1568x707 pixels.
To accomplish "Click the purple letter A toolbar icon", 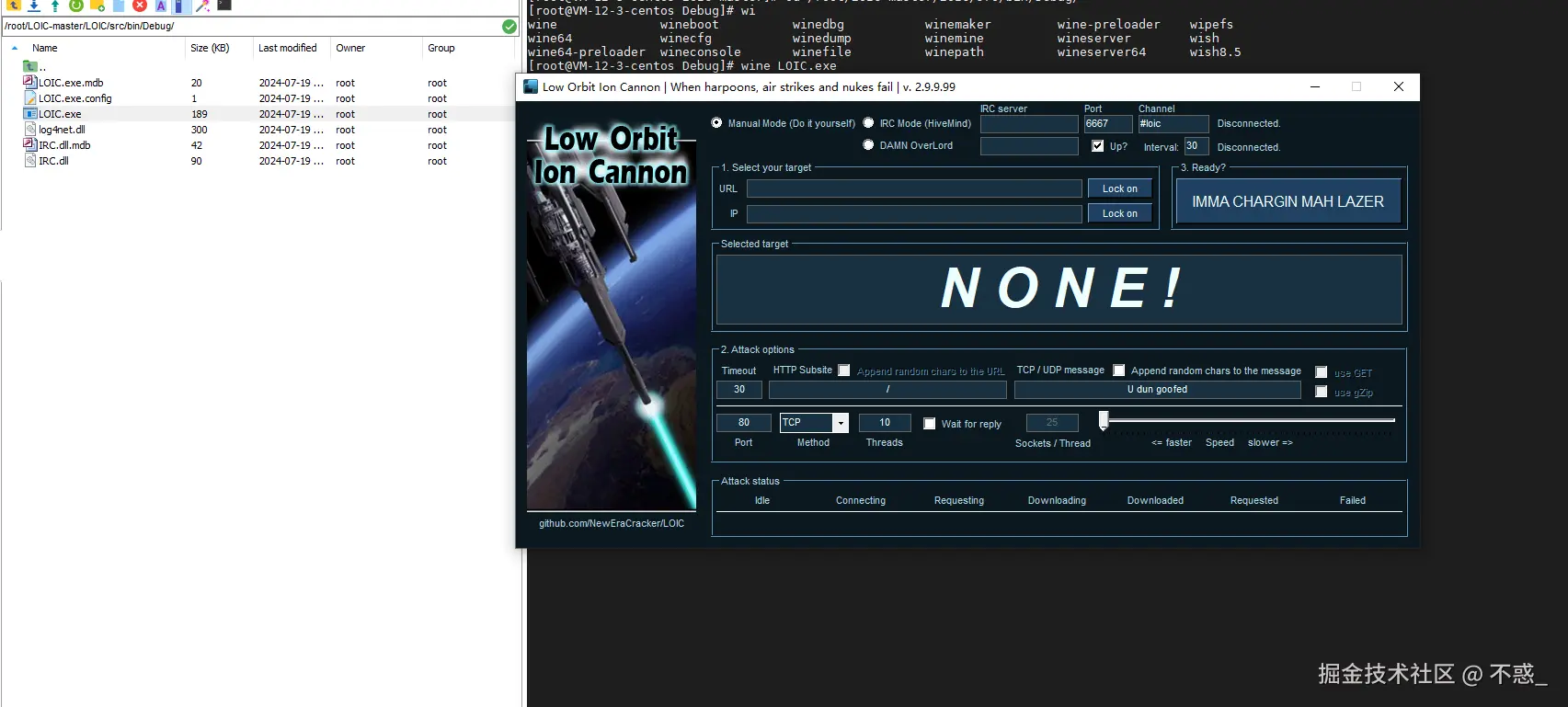I will [161, 6].
